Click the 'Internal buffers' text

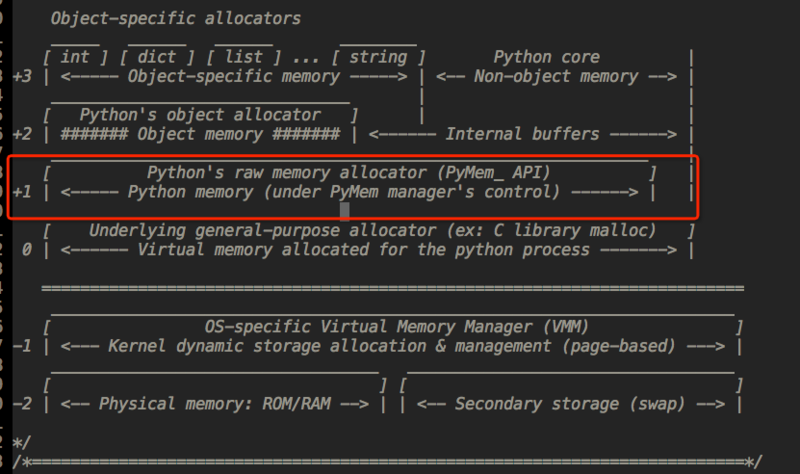523,134
